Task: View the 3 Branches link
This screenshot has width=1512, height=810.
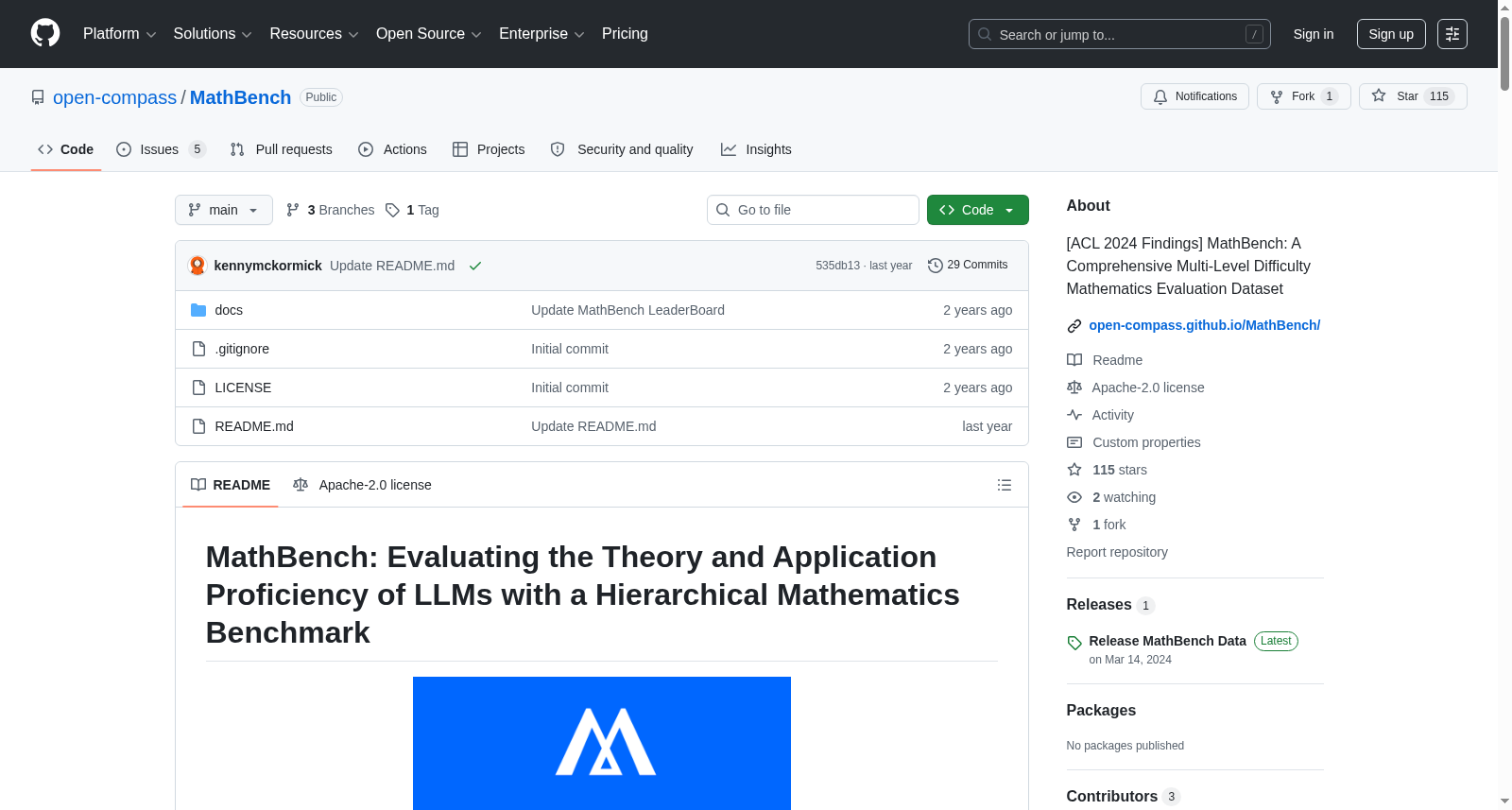Action: click(x=331, y=210)
